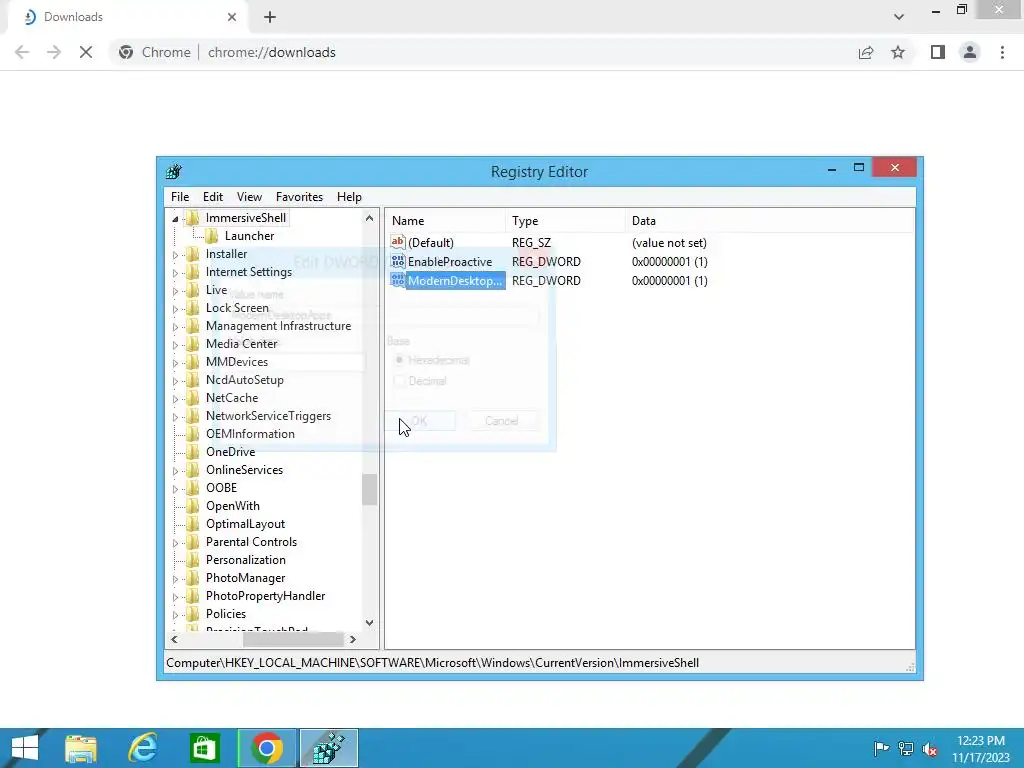Click the ImmersiveShell folder icon
This screenshot has height=768, width=1024.
pyautogui.click(x=192, y=217)
